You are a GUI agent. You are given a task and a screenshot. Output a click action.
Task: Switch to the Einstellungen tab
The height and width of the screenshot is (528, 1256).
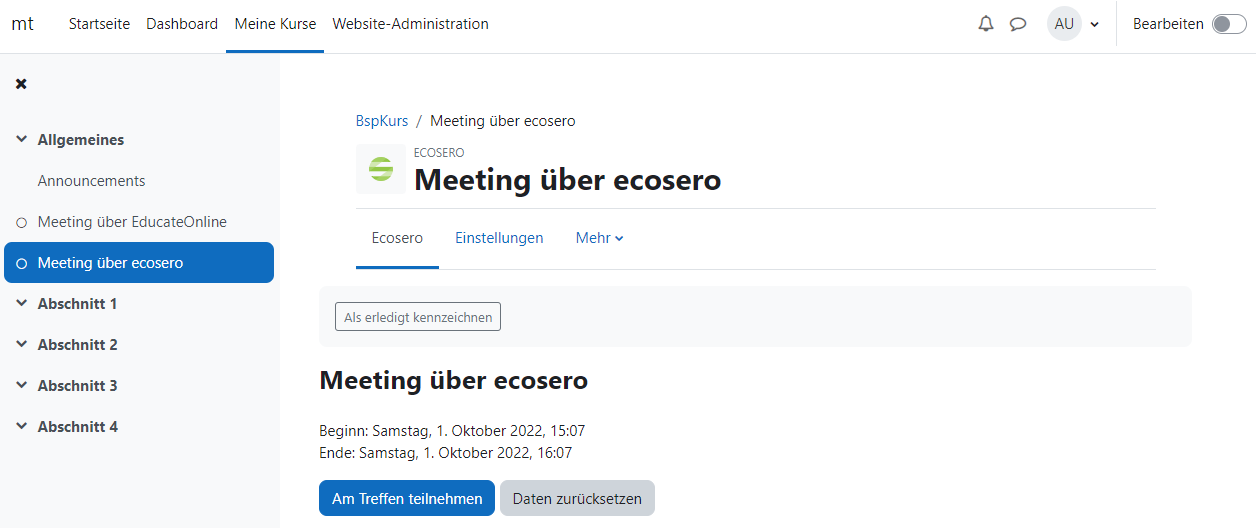click(x=499, y=238)
